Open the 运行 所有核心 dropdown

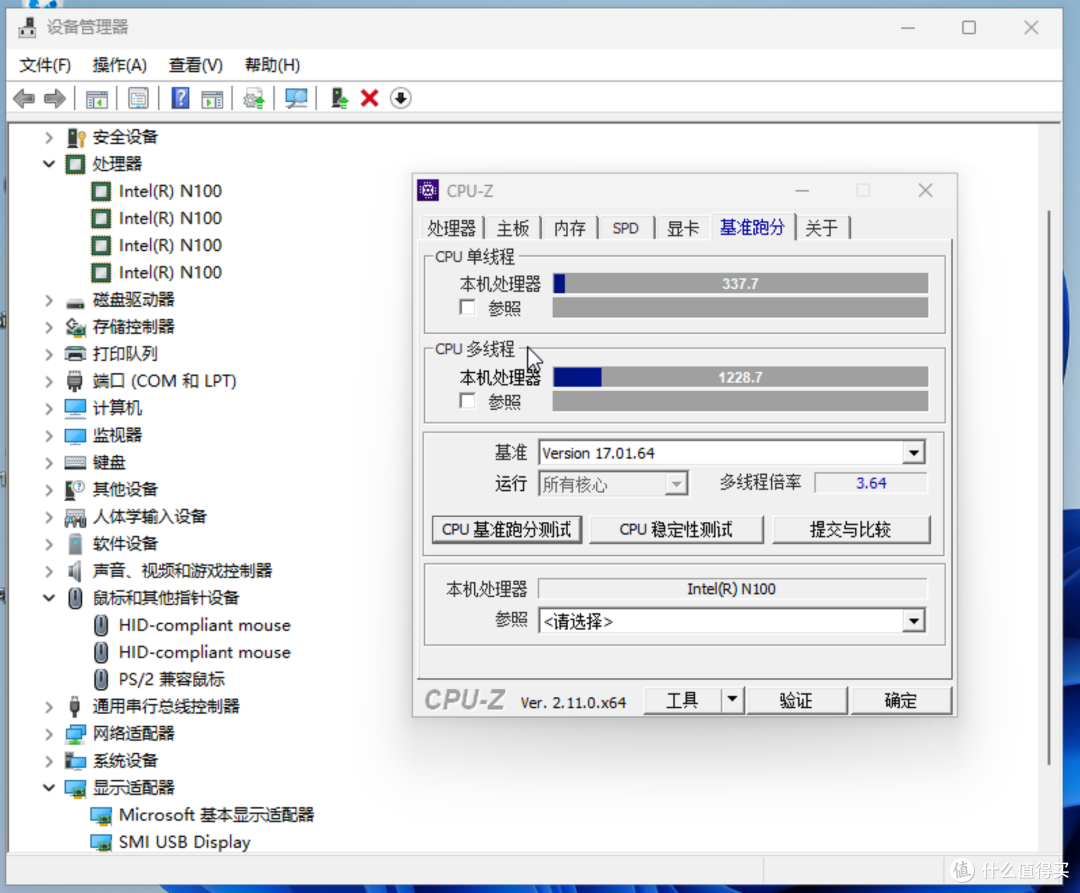click(x=676, y=485)
